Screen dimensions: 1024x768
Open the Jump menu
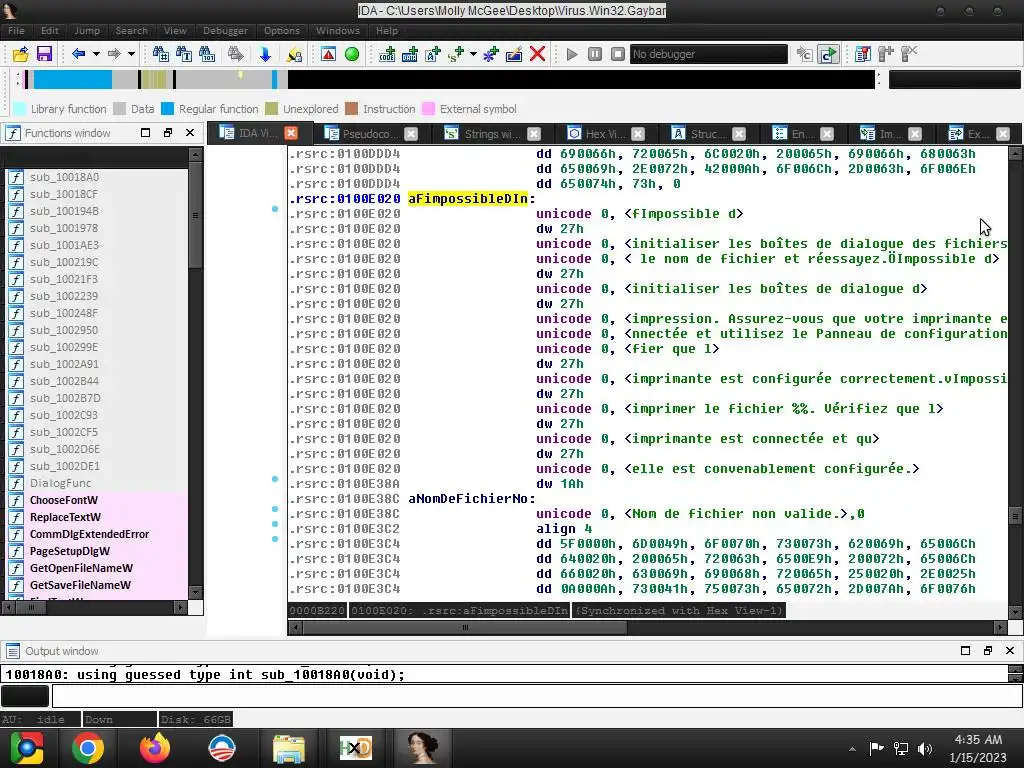[x=87, y=31]
